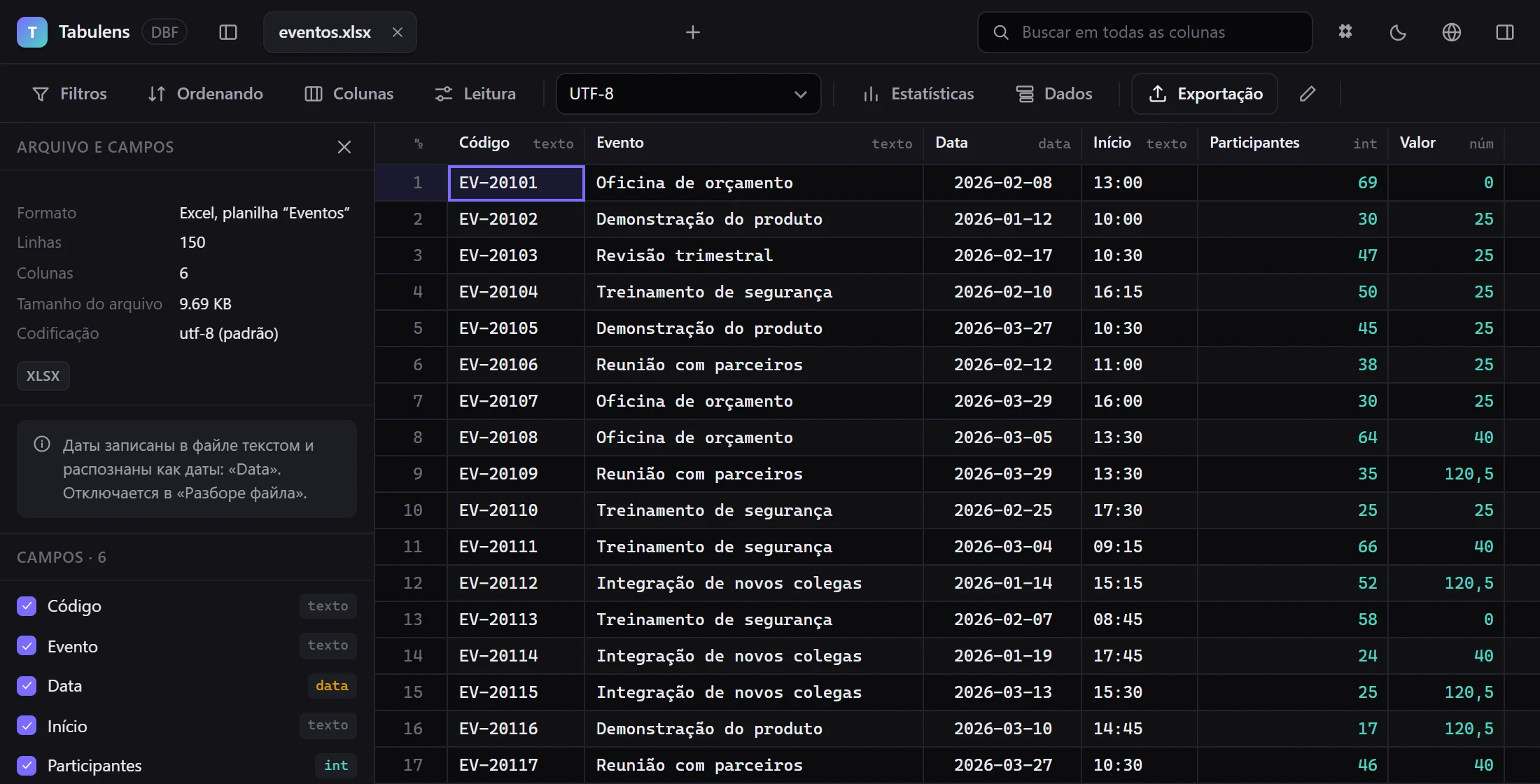The image size is (1540, 784).
Task: Switch to the Dados view
Action: (x=1054, y=94)
